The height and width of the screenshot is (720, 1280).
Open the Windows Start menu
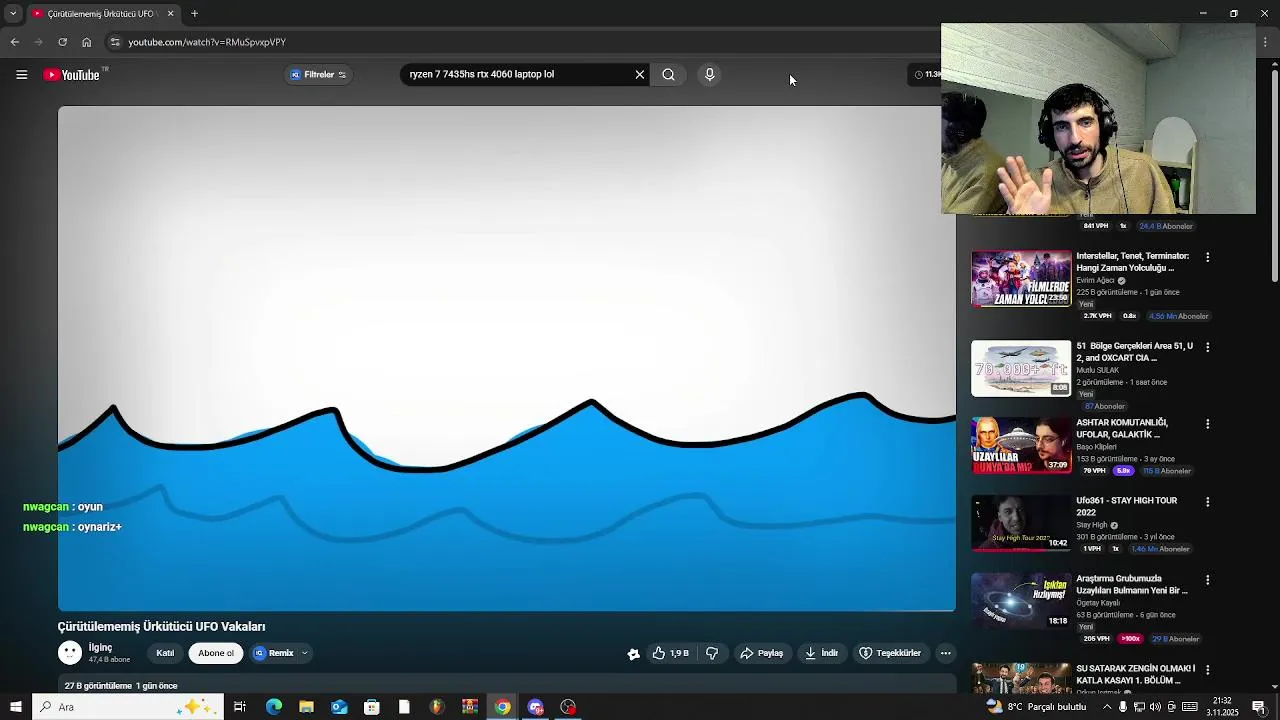coord(15,707)
